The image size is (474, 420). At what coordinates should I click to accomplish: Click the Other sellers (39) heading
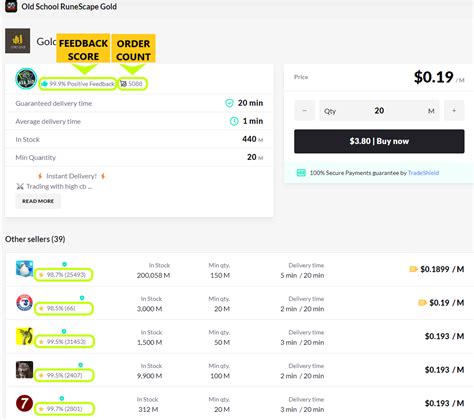pyautogui.click(x=35, y=239)
